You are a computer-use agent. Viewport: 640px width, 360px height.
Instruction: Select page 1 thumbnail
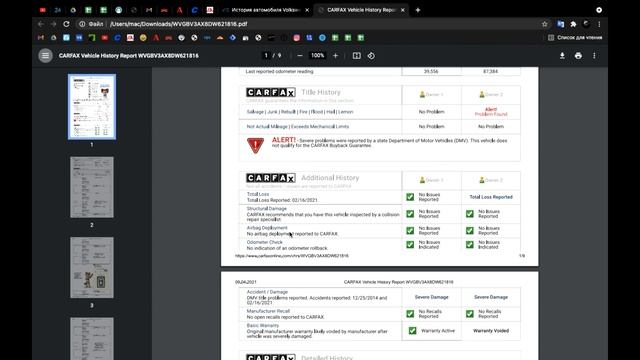[x=92, y=107]
